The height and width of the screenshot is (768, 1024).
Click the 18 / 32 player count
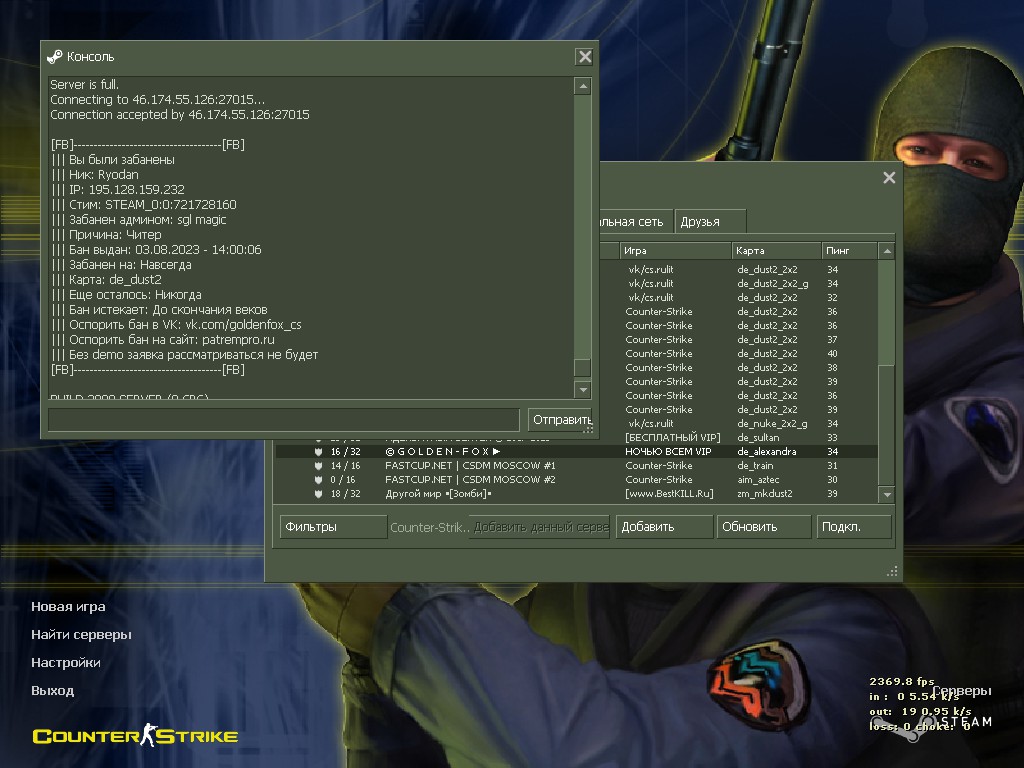345,494
